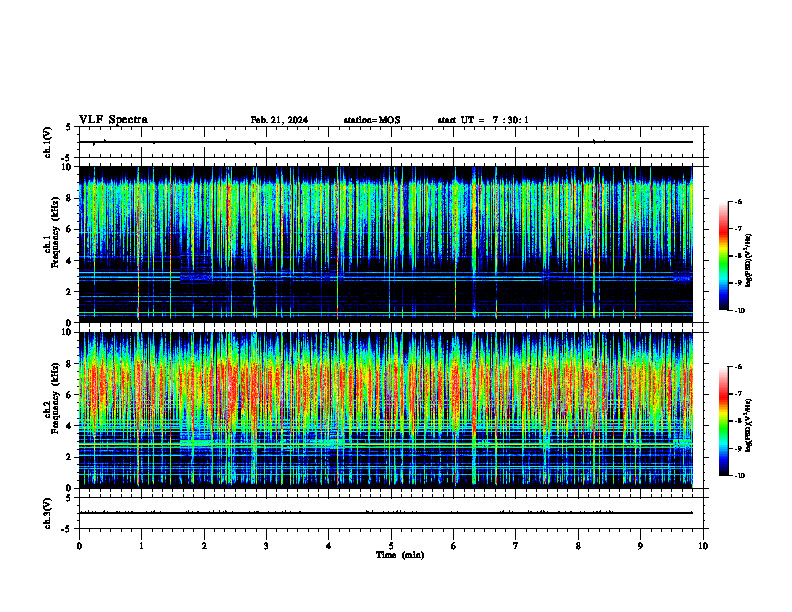
Task: Click the "-10" label on ch.2 color scale
Action: pyautogui.click(x=740, y=476)
